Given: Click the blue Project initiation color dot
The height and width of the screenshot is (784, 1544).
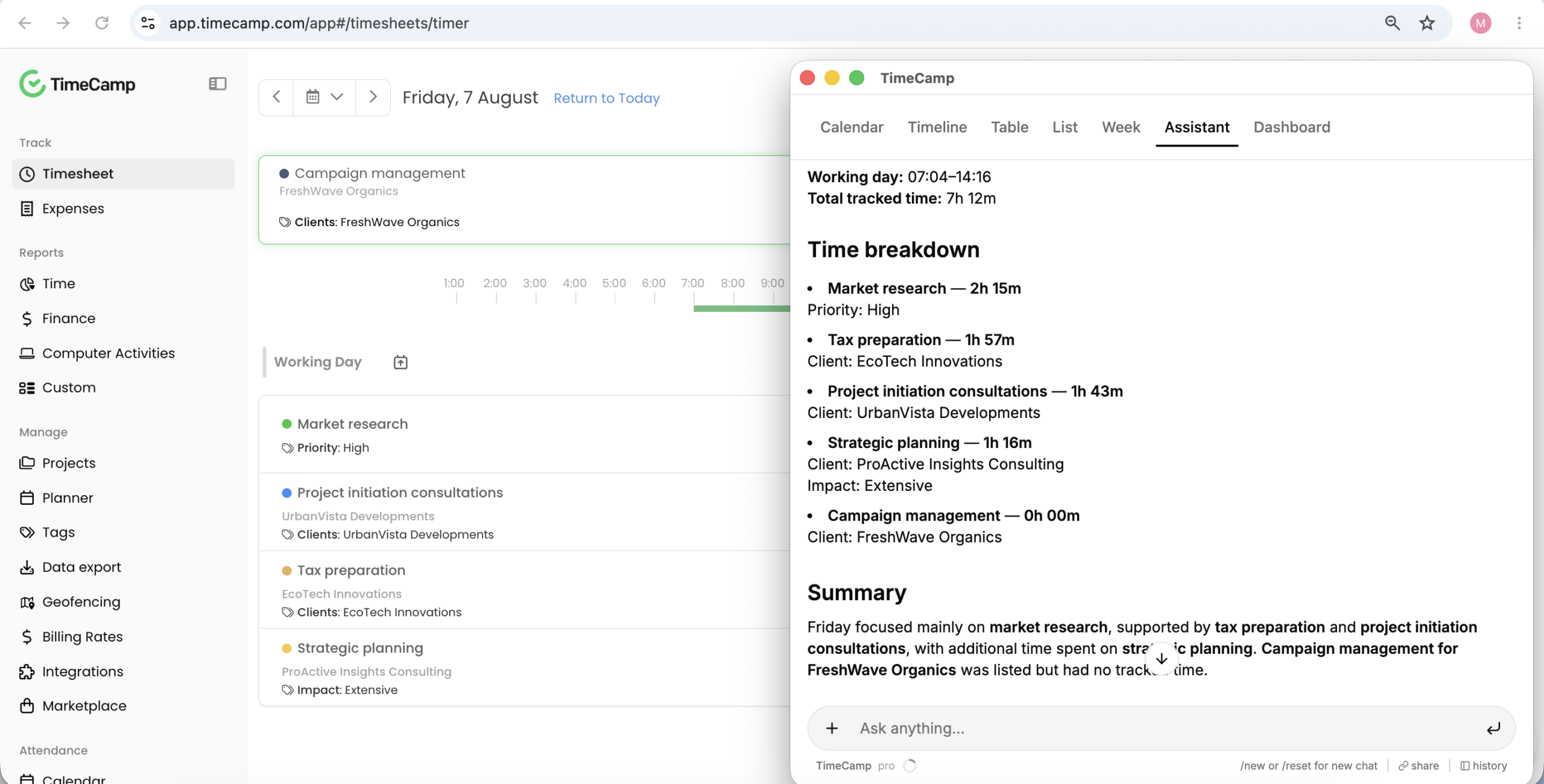Looking at the screenshot, I should pos(287,493).
